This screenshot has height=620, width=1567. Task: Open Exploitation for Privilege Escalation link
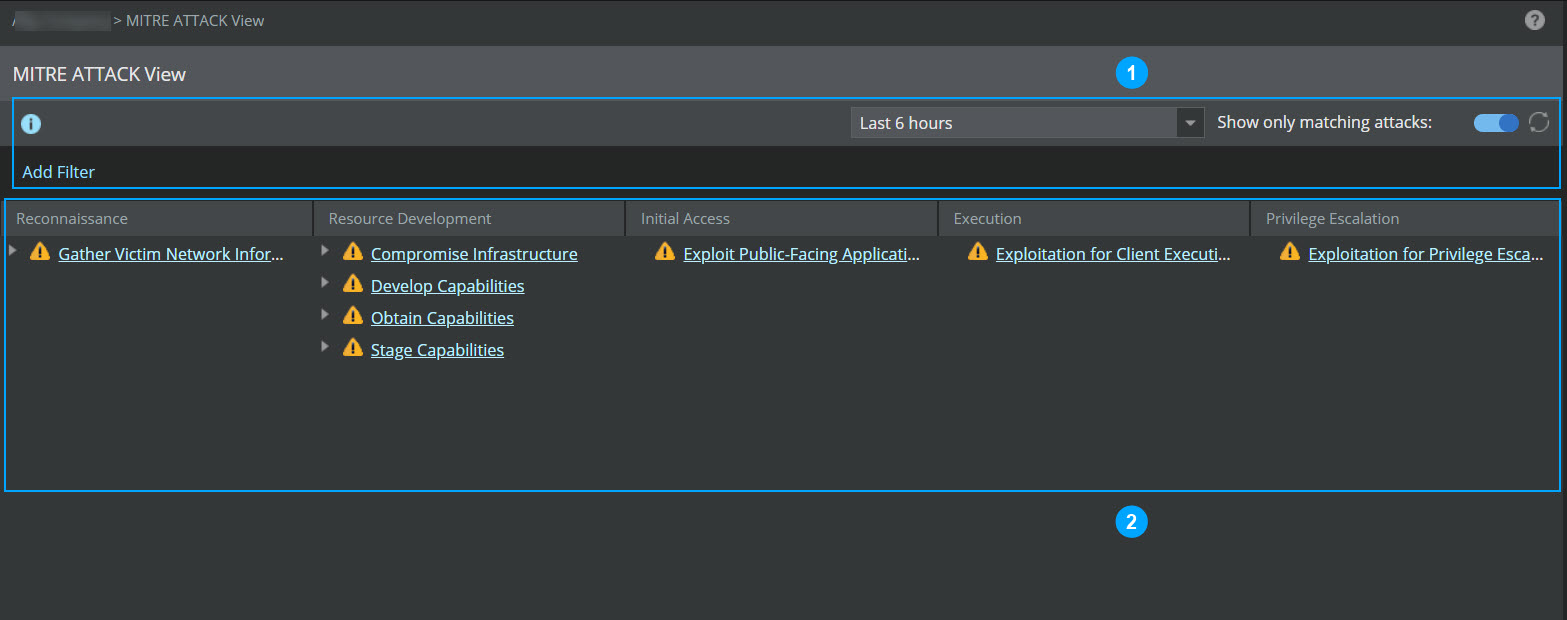pos(1426,254)
